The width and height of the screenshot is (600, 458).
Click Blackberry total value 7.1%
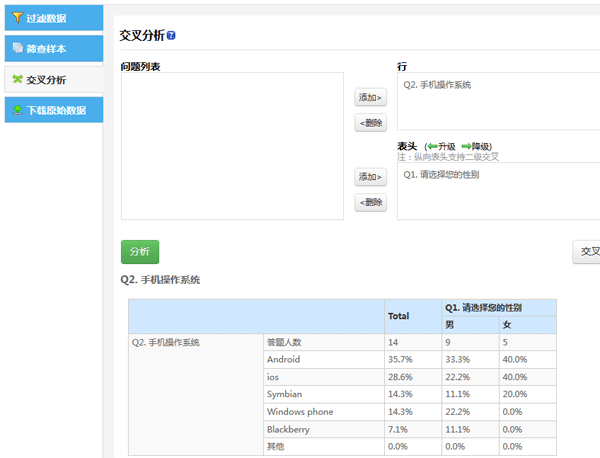[398, 429]
